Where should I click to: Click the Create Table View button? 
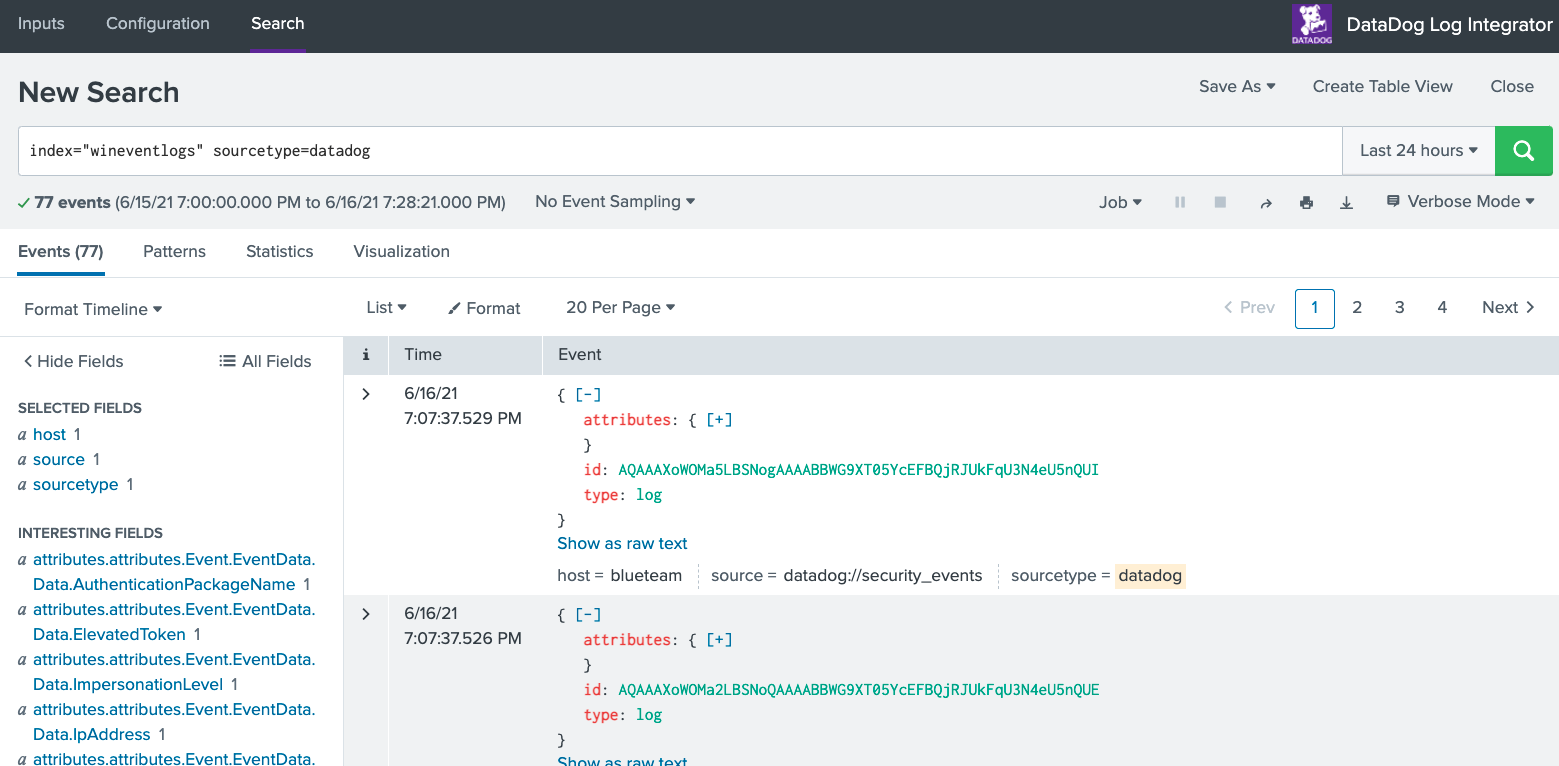pyautogui.click(x=1382, y=86)
